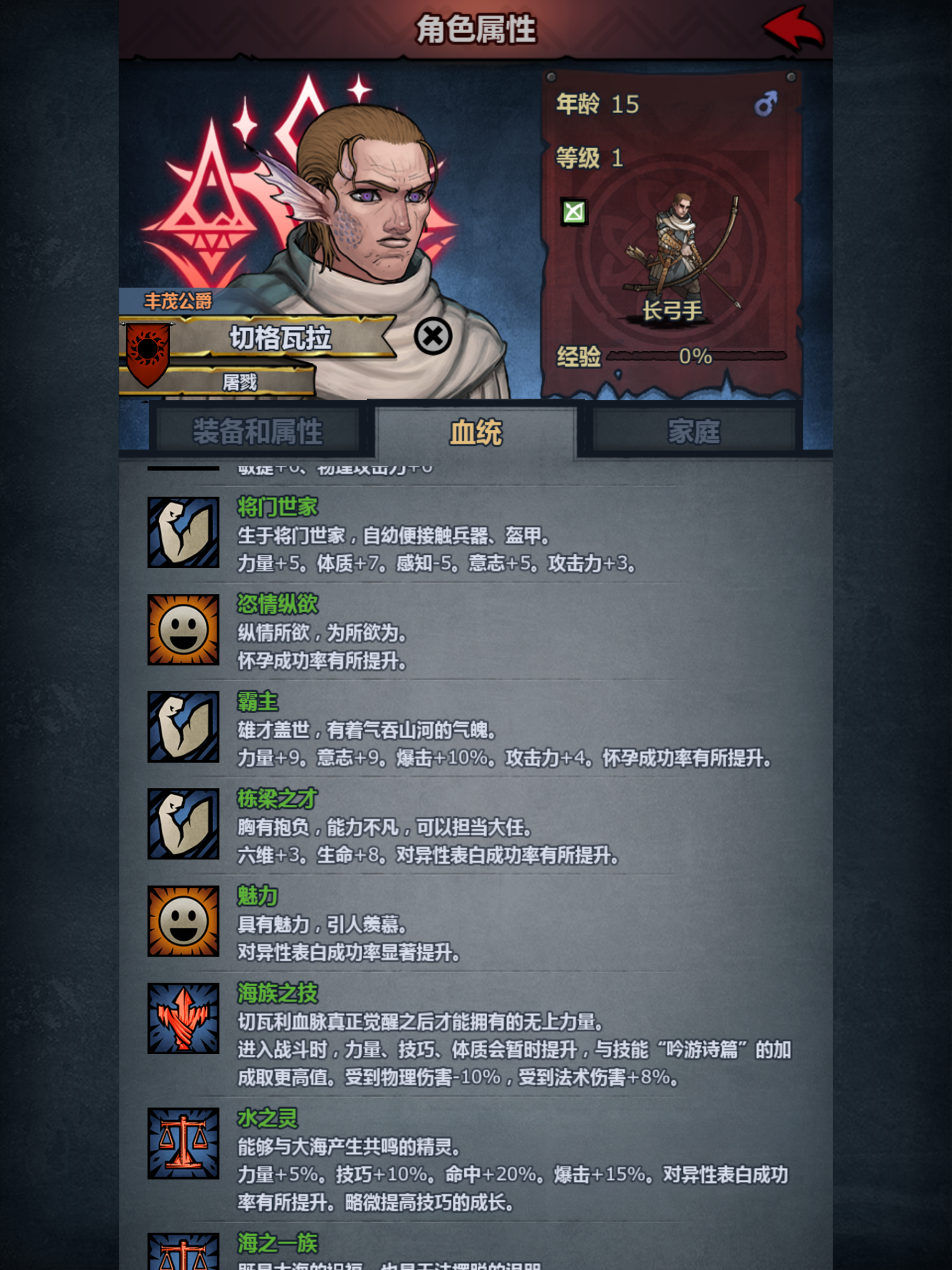Select the 血统 tab
This screenshot has width=952, height=1270.
[x=476, y=432]
